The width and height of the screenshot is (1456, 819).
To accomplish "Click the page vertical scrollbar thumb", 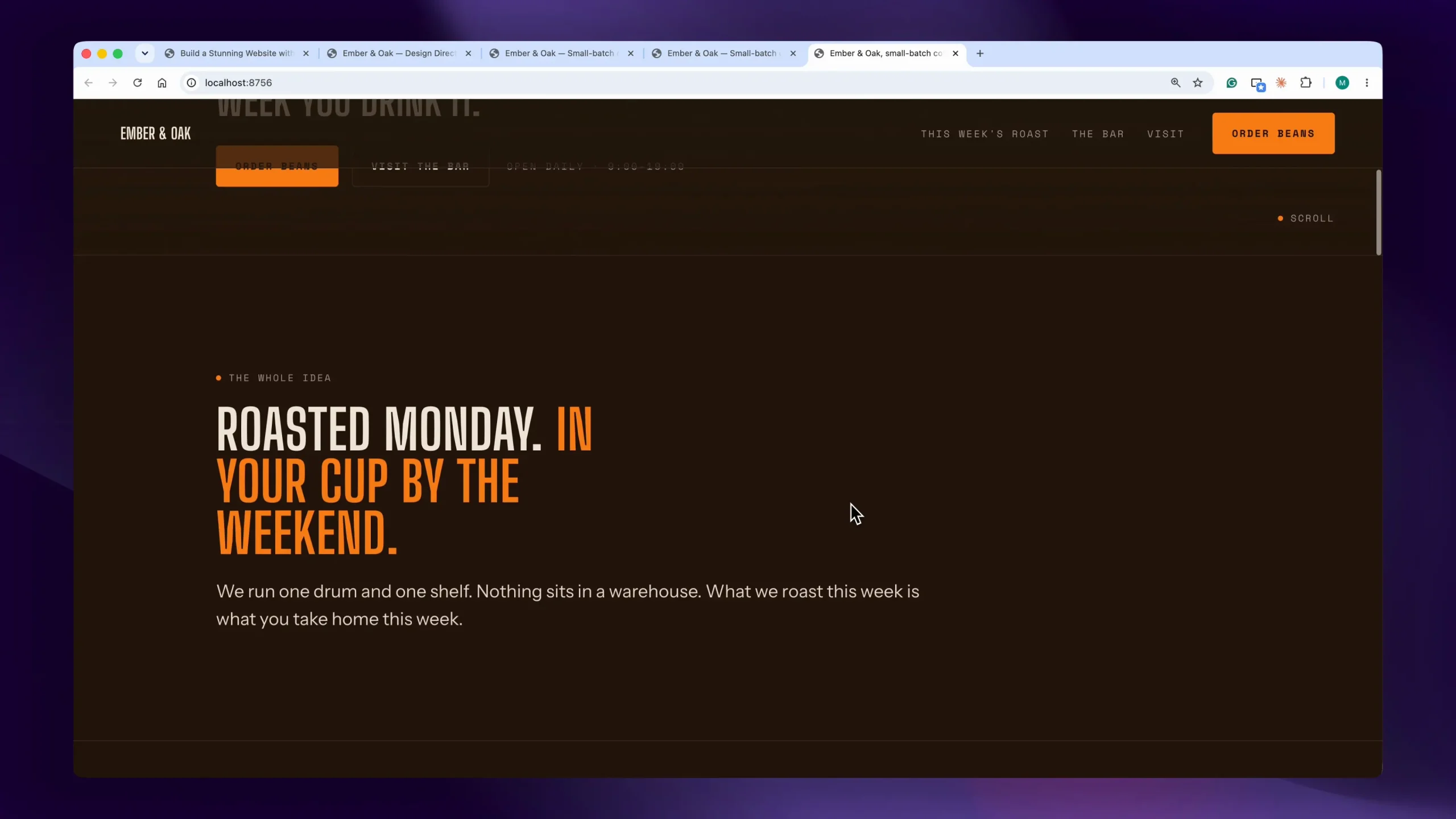I will click(1379, 212).
